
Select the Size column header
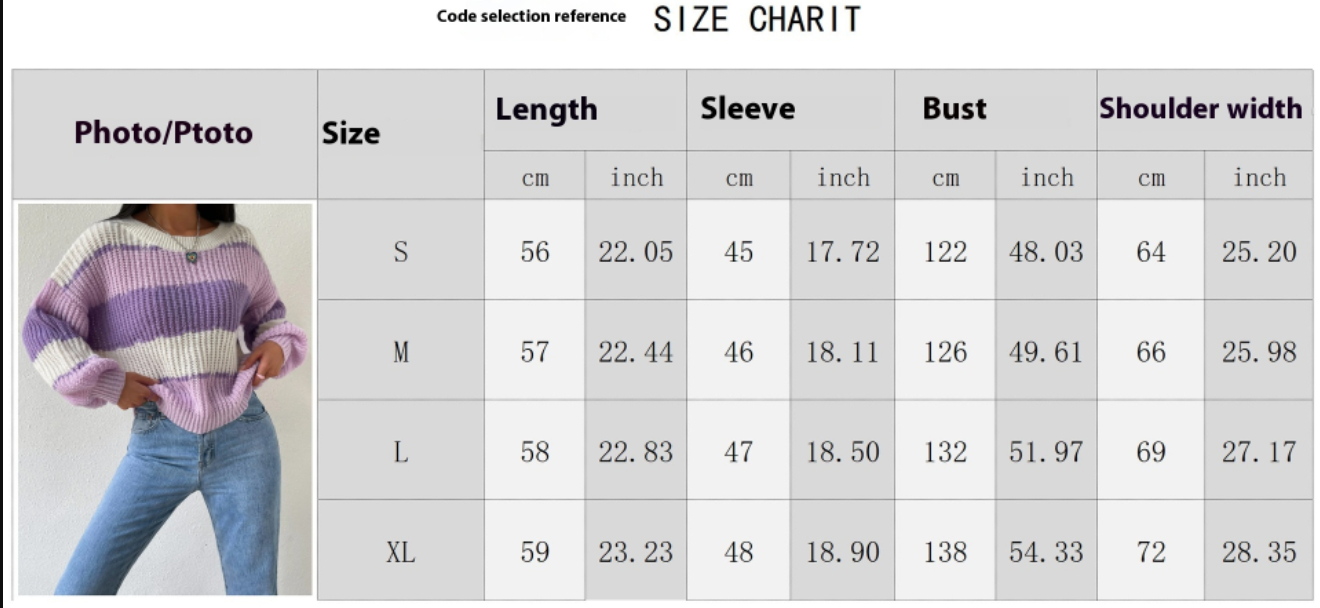(351, 134)
